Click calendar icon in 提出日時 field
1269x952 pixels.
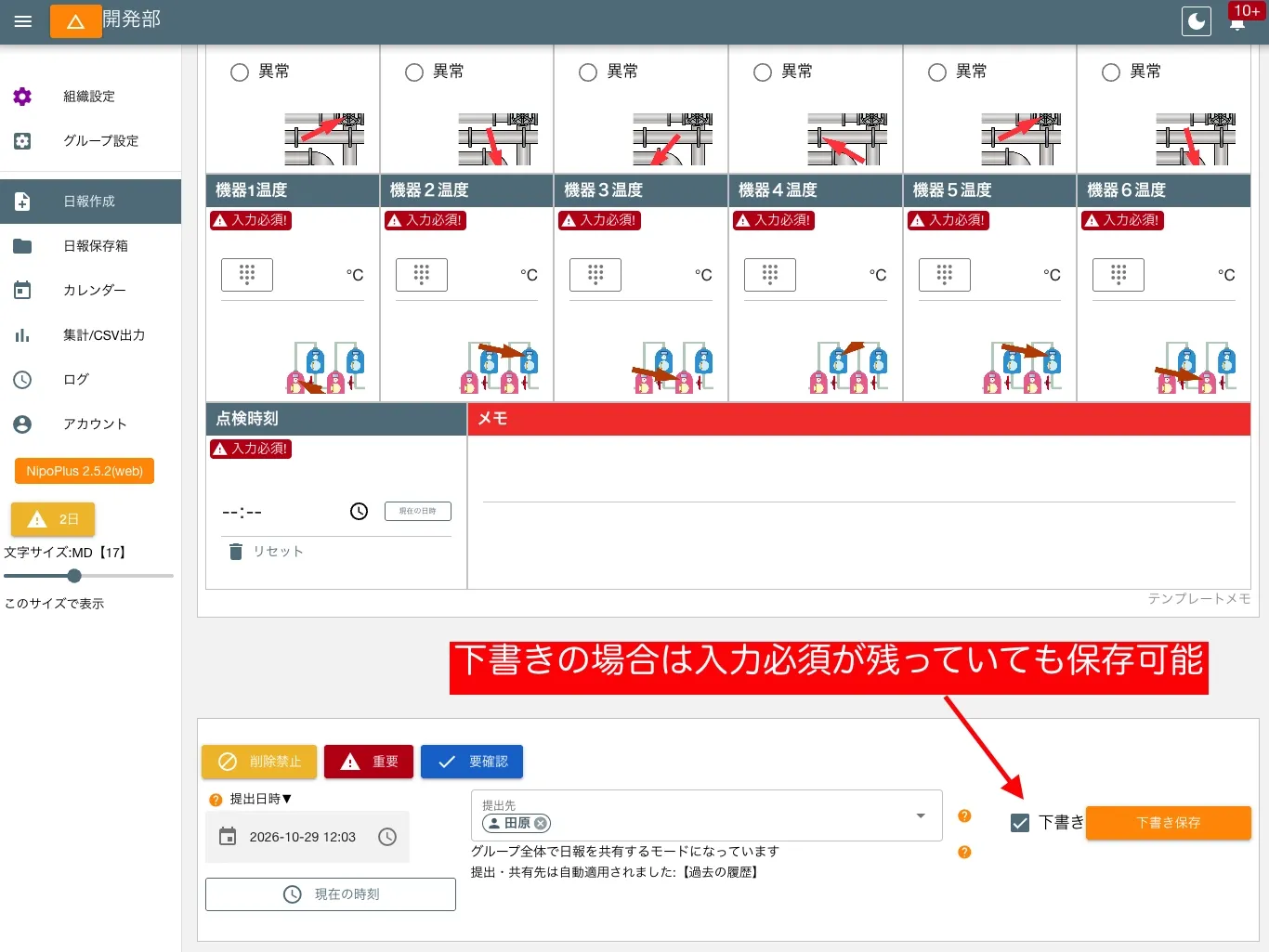[x=228, y=837]
